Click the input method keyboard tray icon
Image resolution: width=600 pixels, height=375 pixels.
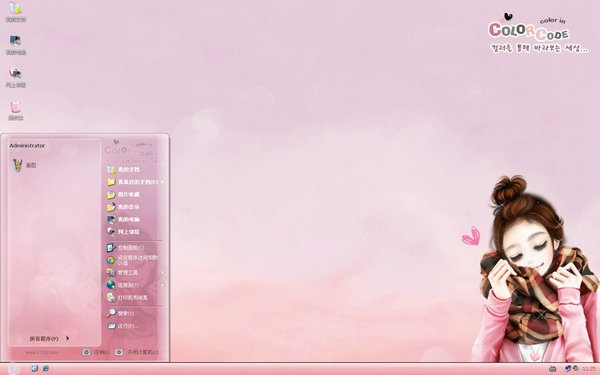(553, 369)
